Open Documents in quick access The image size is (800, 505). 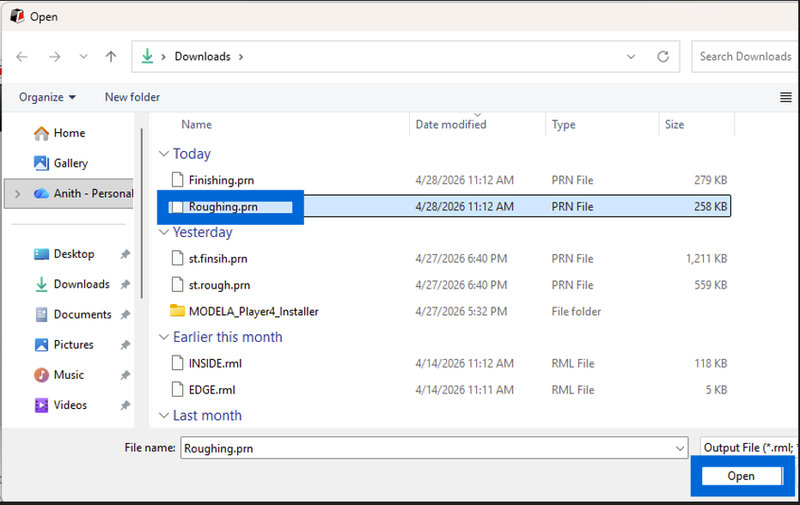[83, 314]
